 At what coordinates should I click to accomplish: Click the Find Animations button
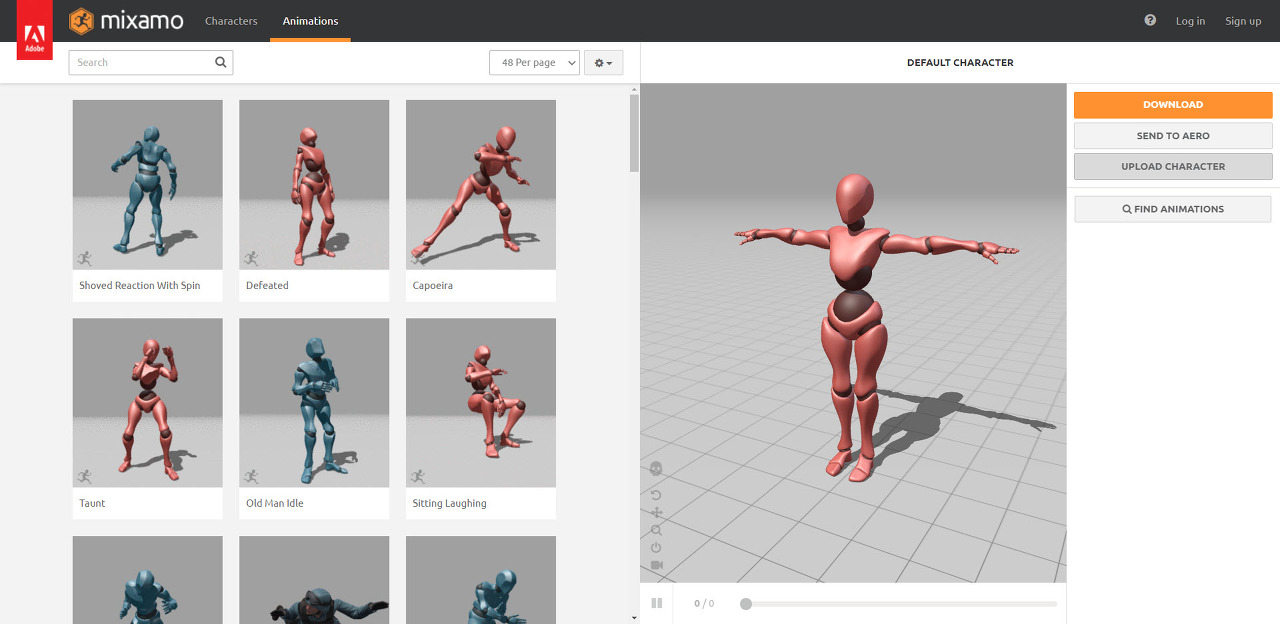[x=1173, y=209]
